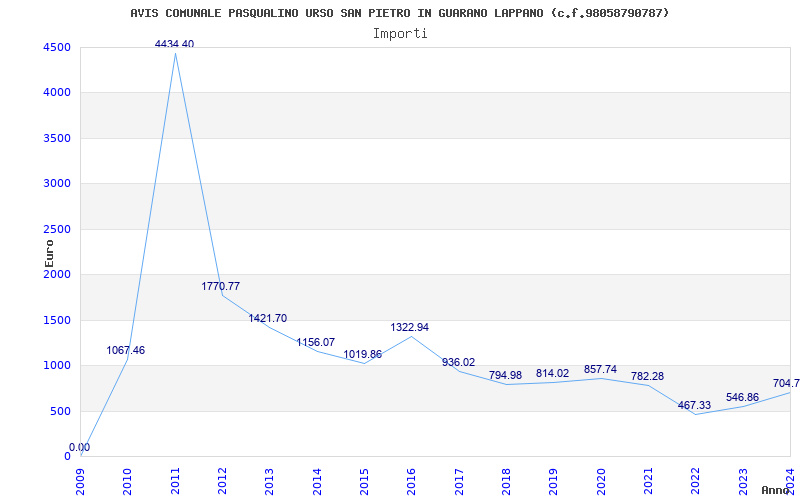This screenshot has height=500, width=800.
Task: Click the 467.33 data label
Action: tap(694, 406)
